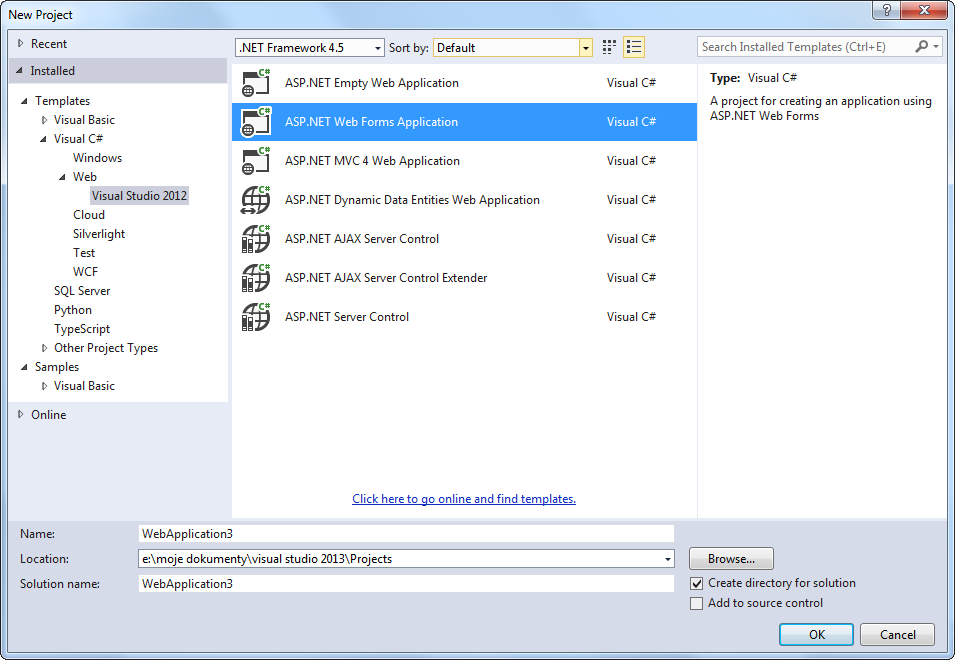Click Cancel to dismiss dialog

(x=897, y=634)
